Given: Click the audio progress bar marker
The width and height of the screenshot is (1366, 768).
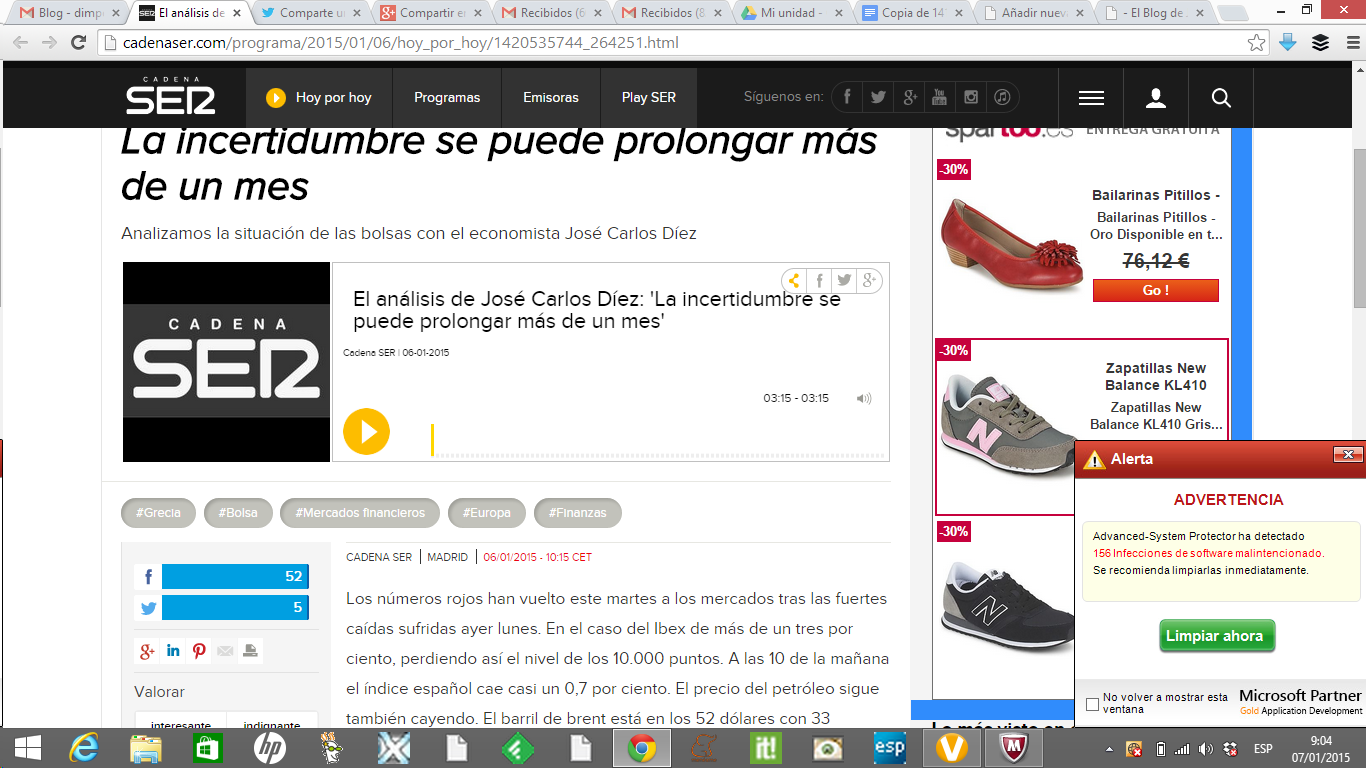Looking at the screenshot, I should click(432, 440).
